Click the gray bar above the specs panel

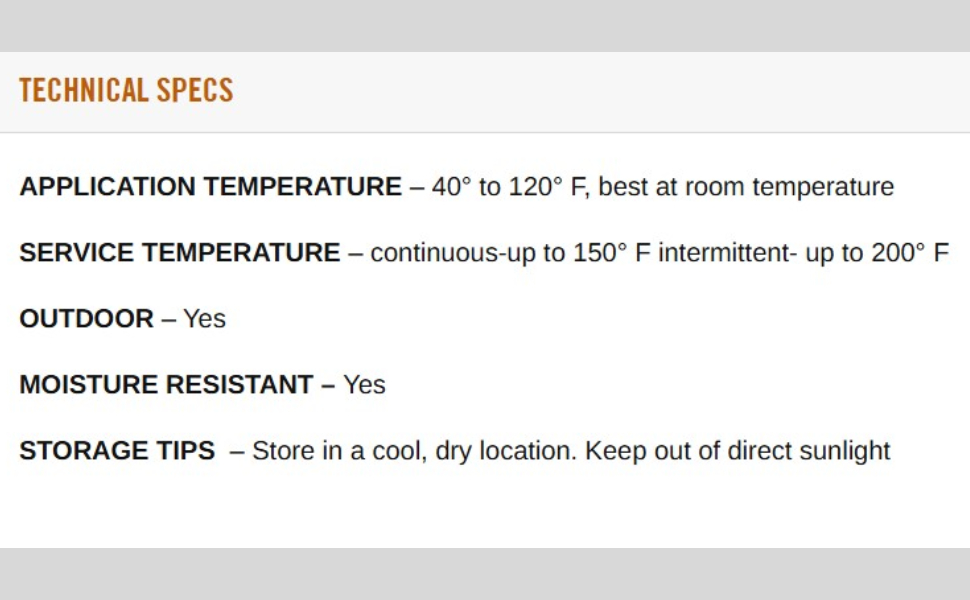[x=485, y=25]
